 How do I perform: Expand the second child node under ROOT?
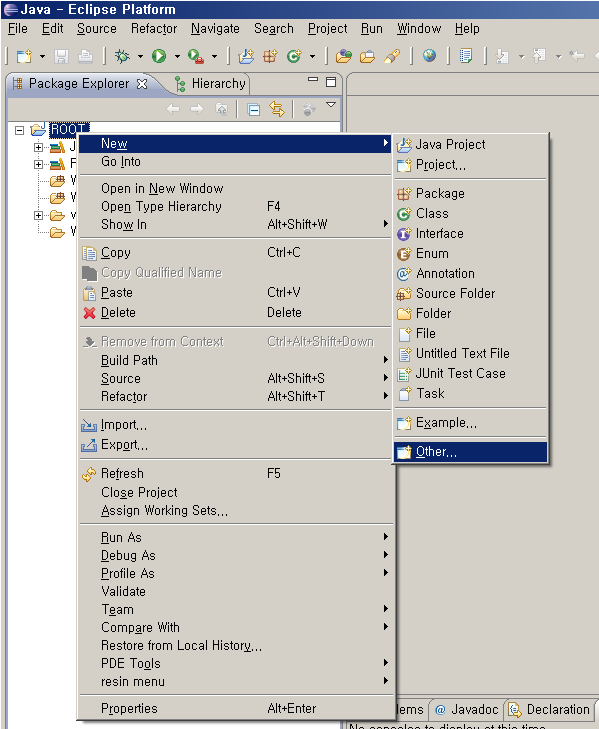pos(39,164)
